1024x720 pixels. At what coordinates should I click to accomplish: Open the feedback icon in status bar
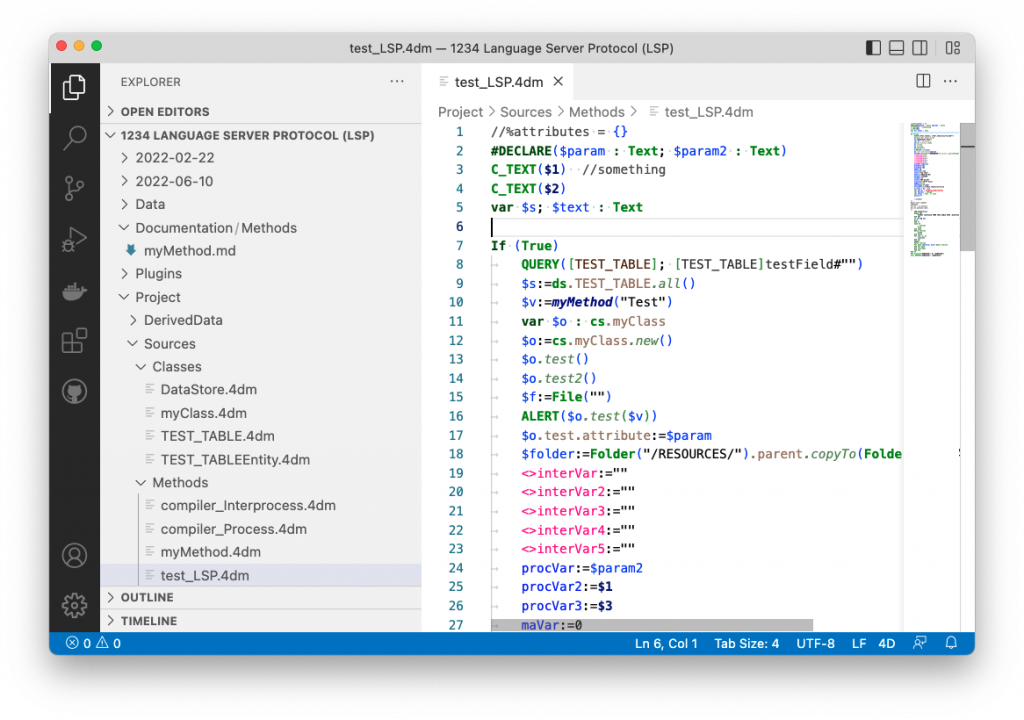[920, 643]
